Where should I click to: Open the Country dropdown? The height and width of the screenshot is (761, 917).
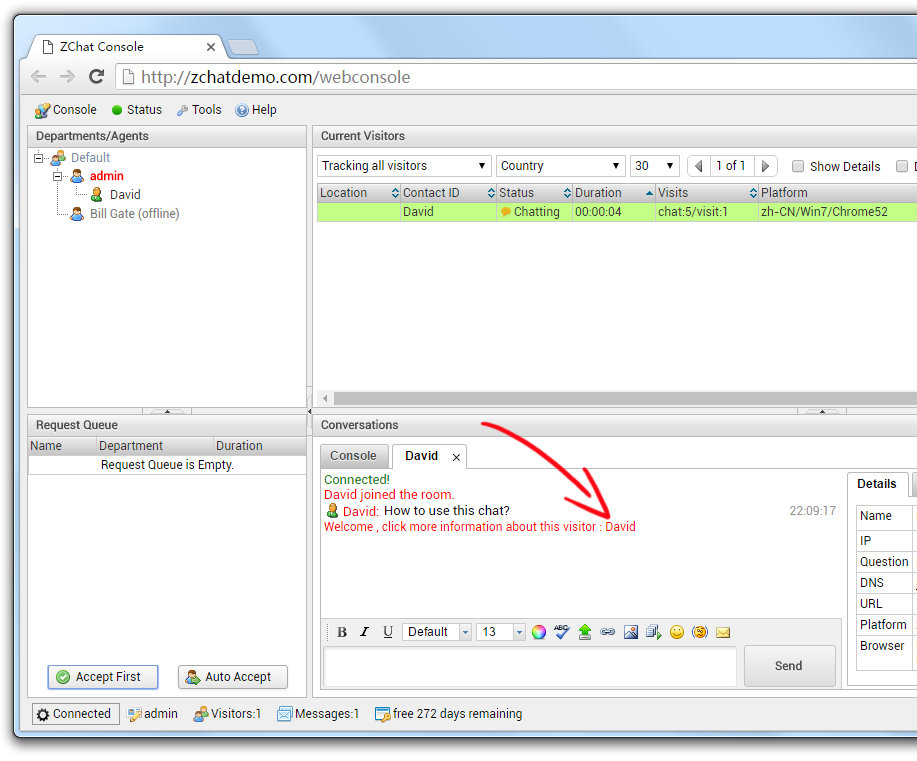561,166
